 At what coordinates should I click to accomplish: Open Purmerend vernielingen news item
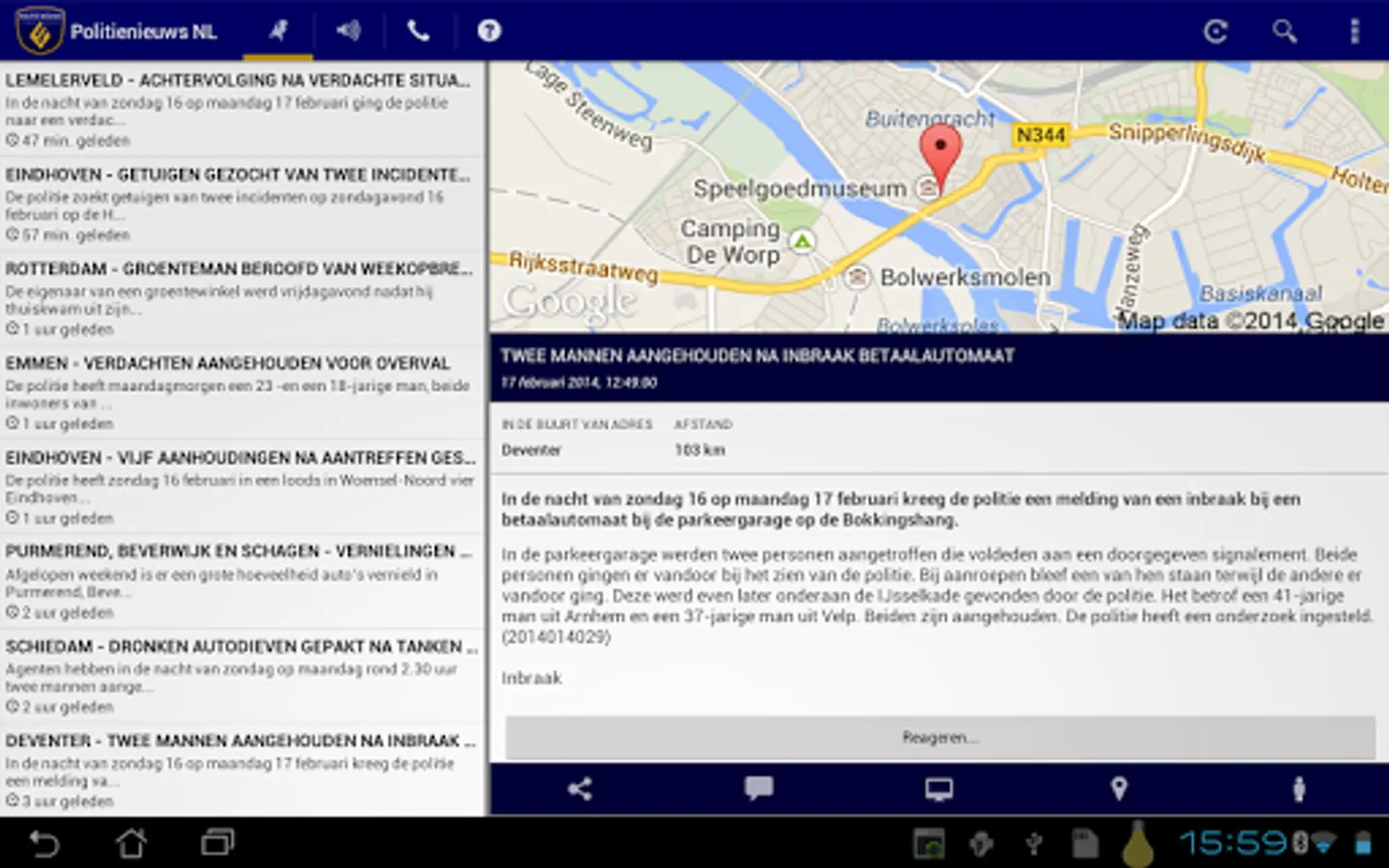click(241, 582)
